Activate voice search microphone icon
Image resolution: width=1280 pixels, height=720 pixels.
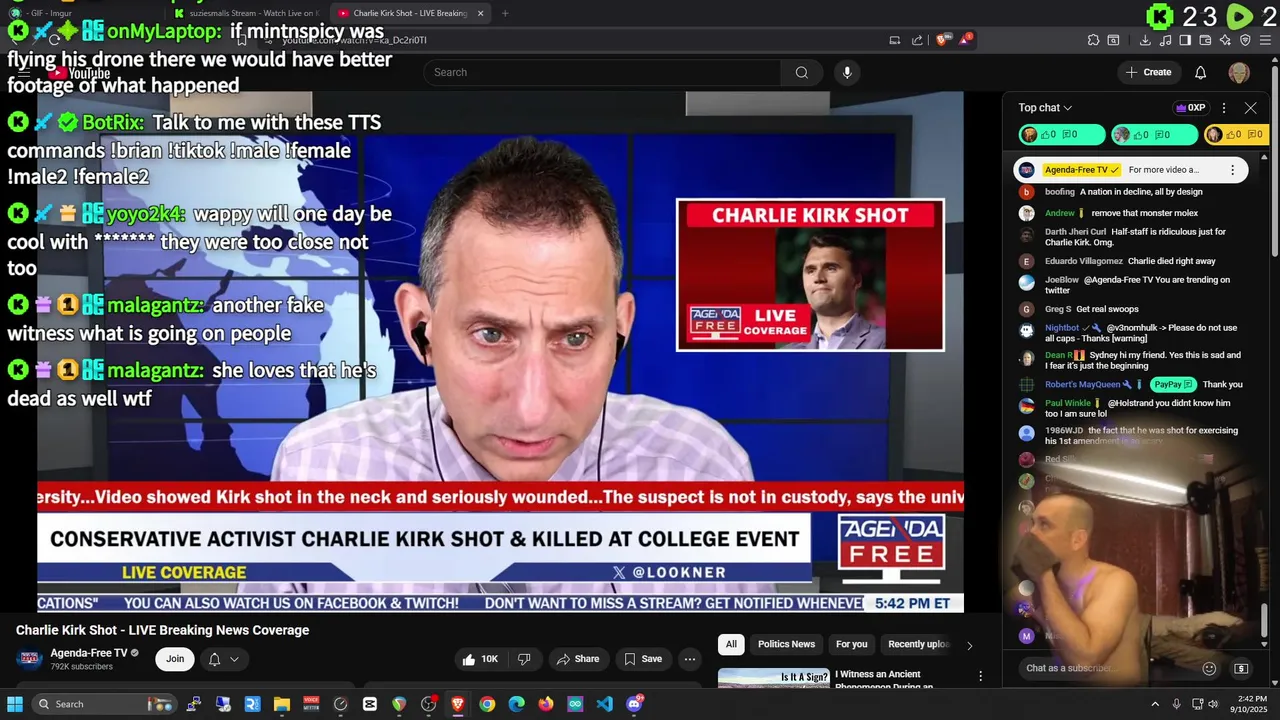pyautogui.click(x=847, y=72)
